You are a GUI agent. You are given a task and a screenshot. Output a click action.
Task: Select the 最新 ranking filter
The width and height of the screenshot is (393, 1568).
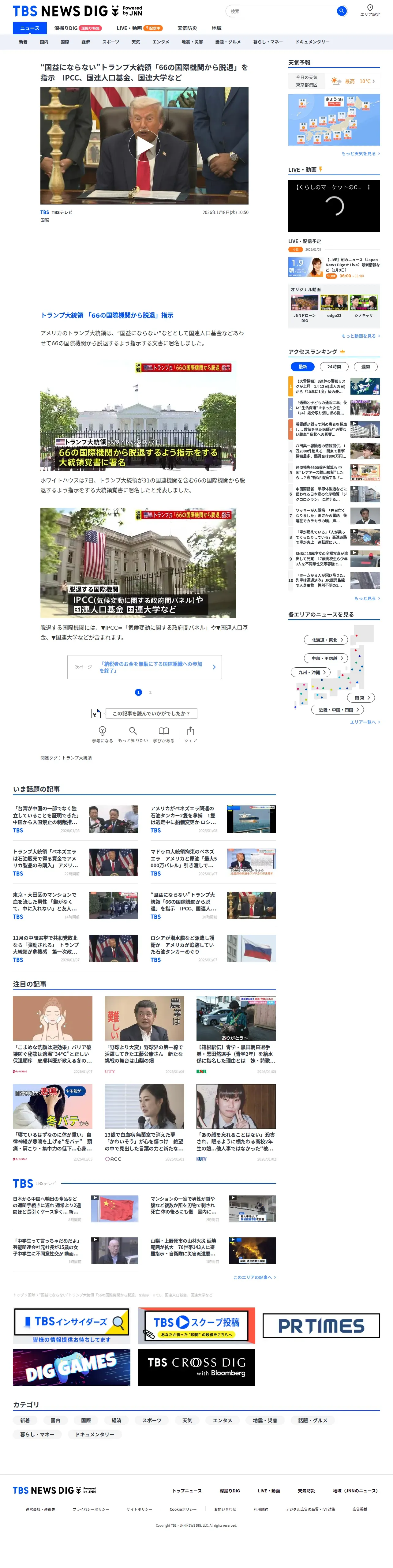[302, 366]
